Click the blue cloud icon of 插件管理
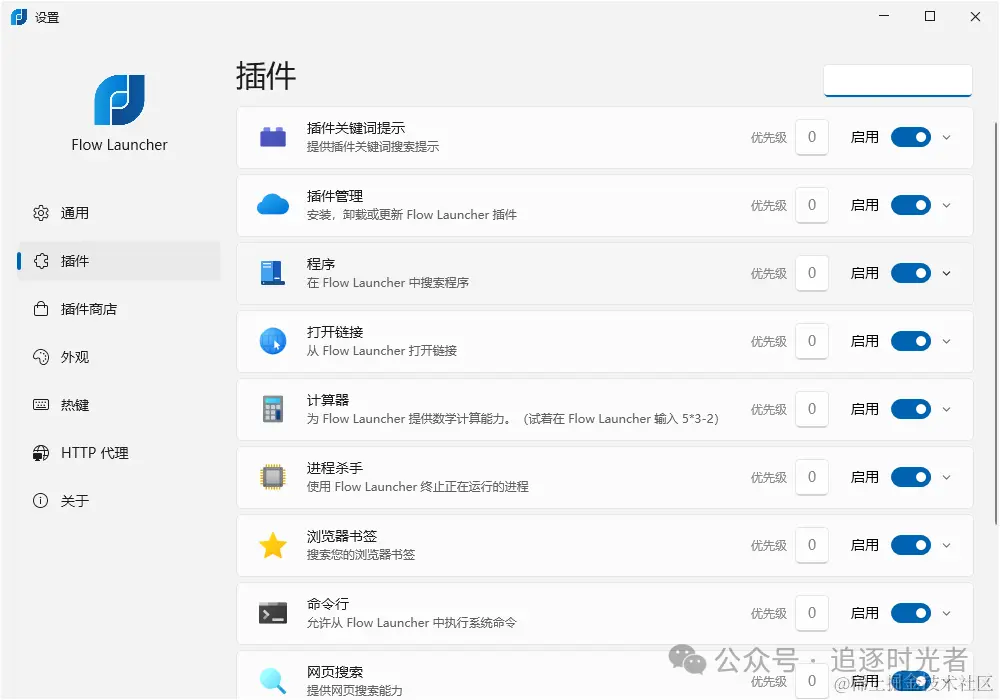Image resolution: width=1000 pixels, height=700 pixels. 273,205
